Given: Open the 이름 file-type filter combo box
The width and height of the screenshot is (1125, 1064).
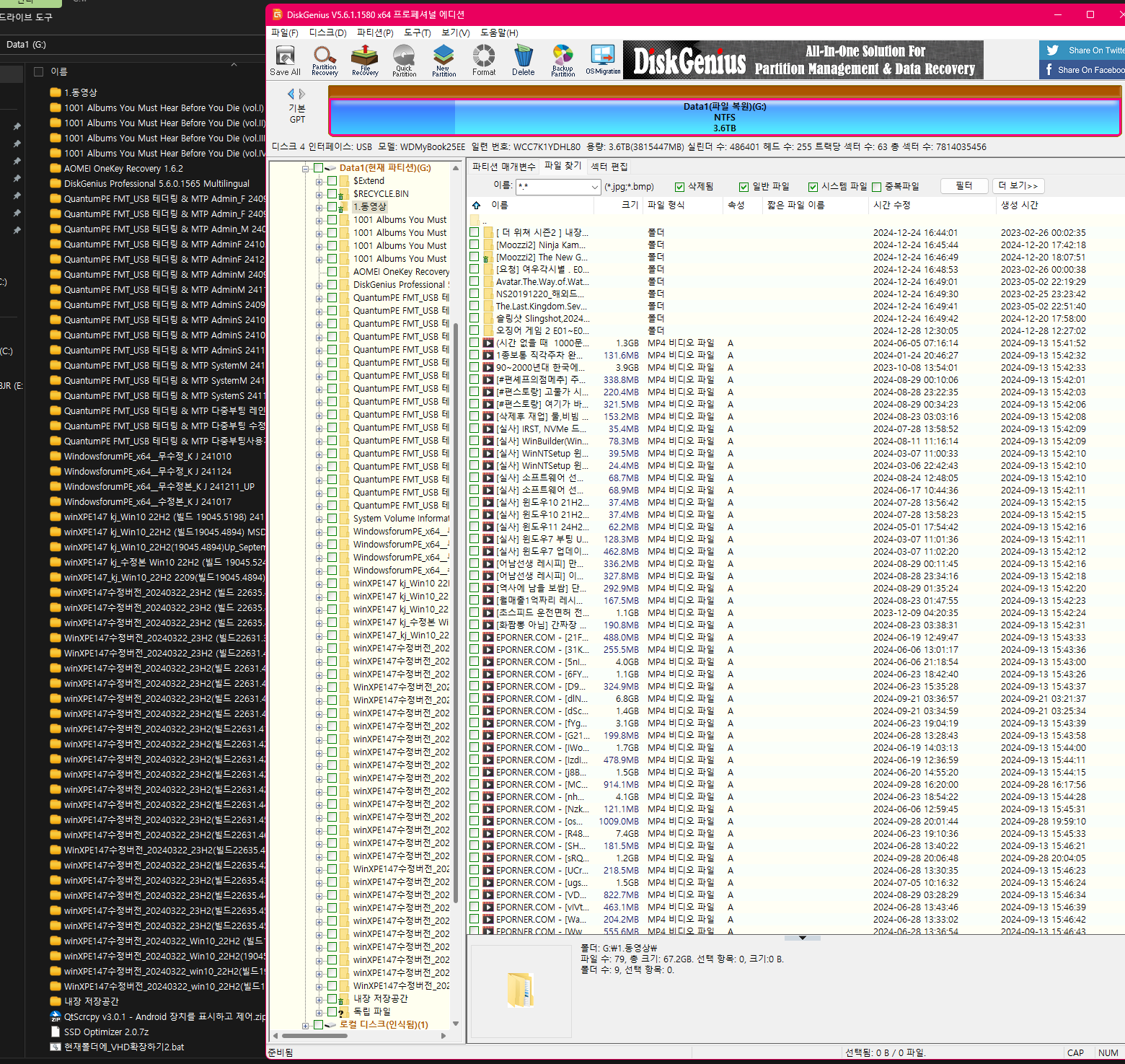Looking at the screenshot, I should pos(558,187).
